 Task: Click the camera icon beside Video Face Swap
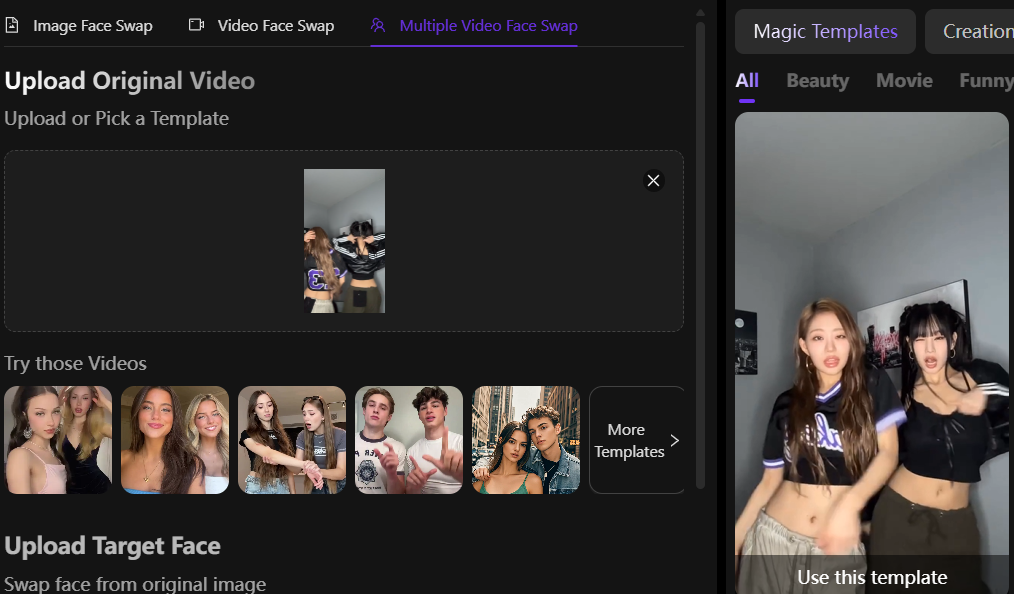pos(196,25)
